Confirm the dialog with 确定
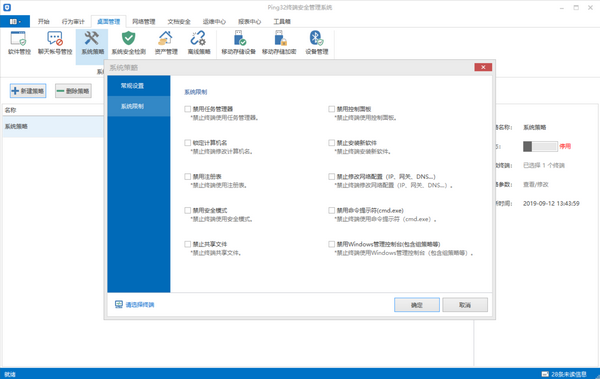 click(417, 305)
